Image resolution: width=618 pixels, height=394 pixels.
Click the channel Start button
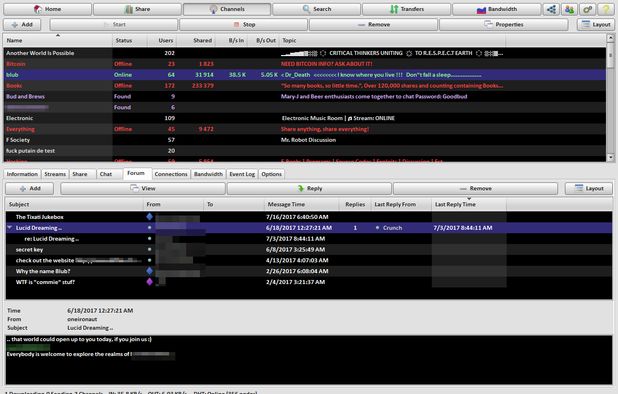114,24
